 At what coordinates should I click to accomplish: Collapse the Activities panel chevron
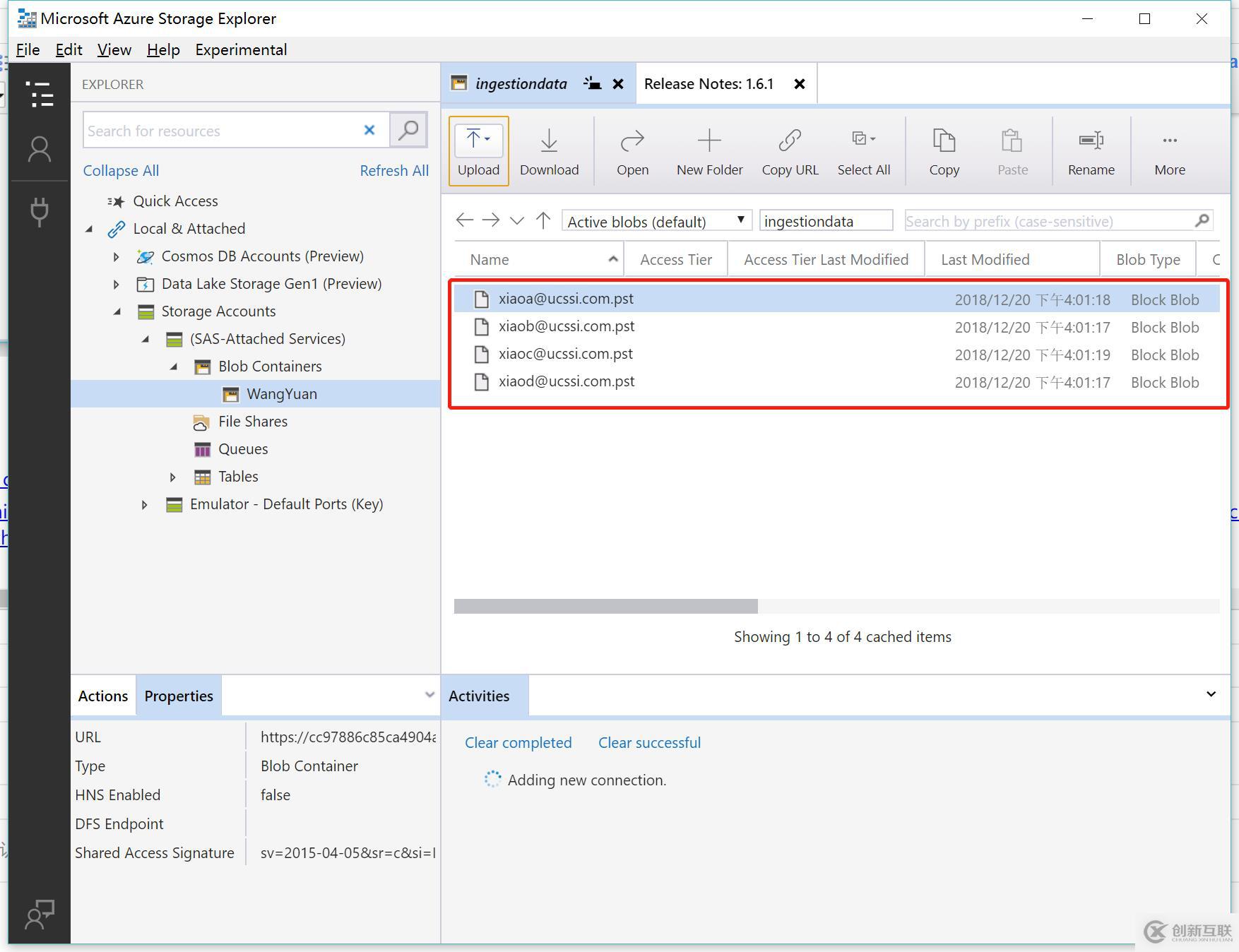1211,694
